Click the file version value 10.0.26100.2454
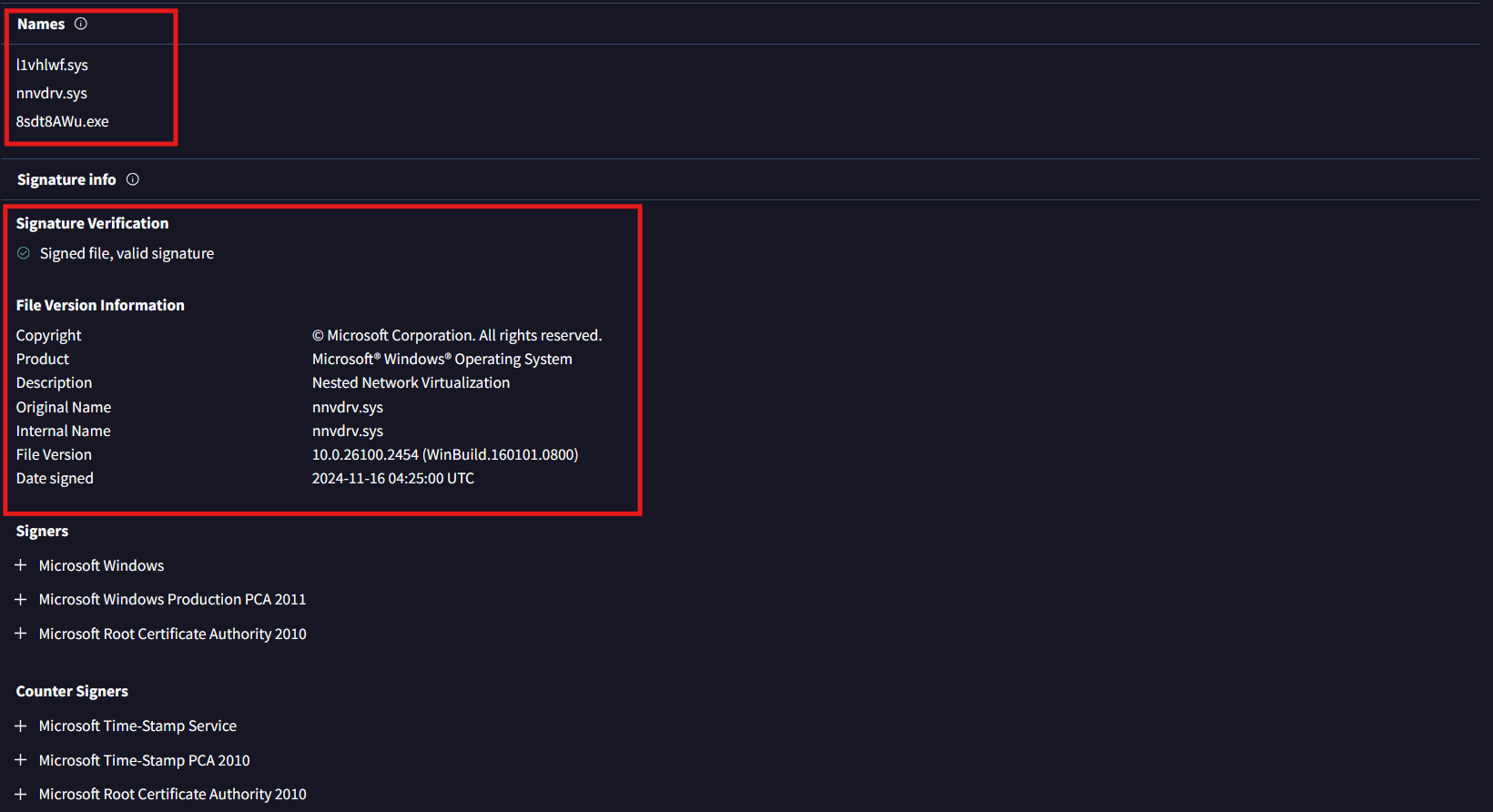This screenshot has width=1493, height=812. (x=445, y=454)
